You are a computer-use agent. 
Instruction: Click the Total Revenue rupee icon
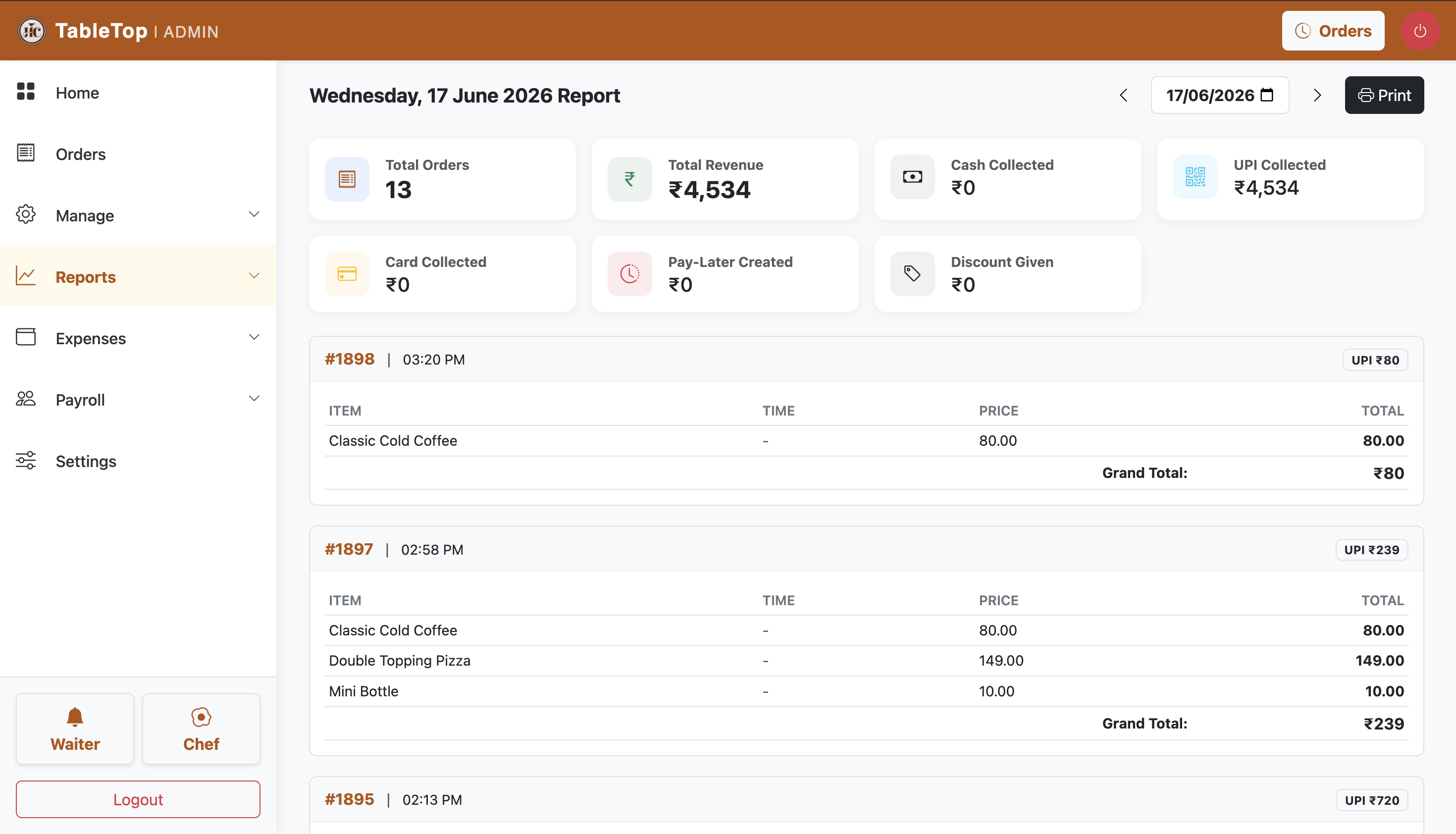click(629, 179)
